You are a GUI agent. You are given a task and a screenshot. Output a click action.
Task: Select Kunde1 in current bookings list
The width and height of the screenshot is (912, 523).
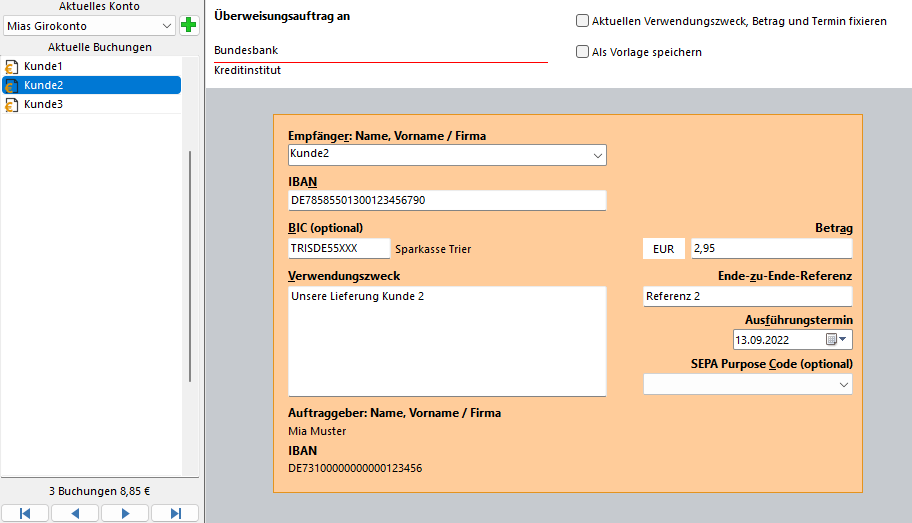click(x=92, y=66)
